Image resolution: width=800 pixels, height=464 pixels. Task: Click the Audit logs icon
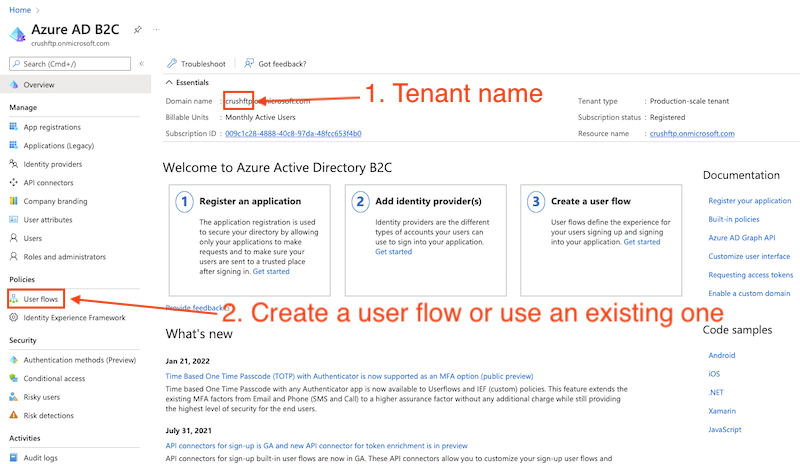pos(14,457)
